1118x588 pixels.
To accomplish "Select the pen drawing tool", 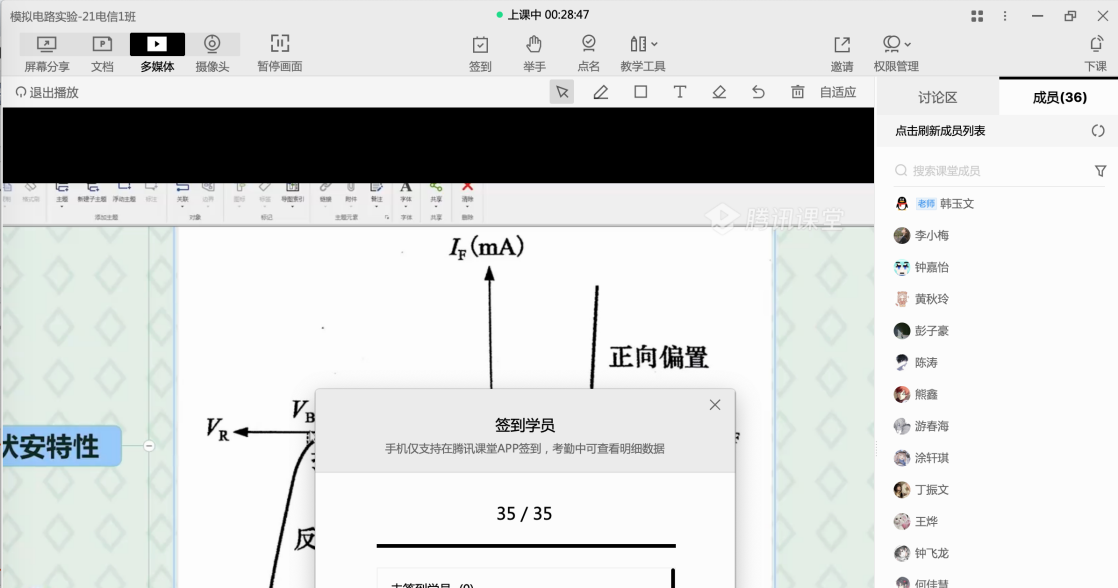I will (600, 92).
